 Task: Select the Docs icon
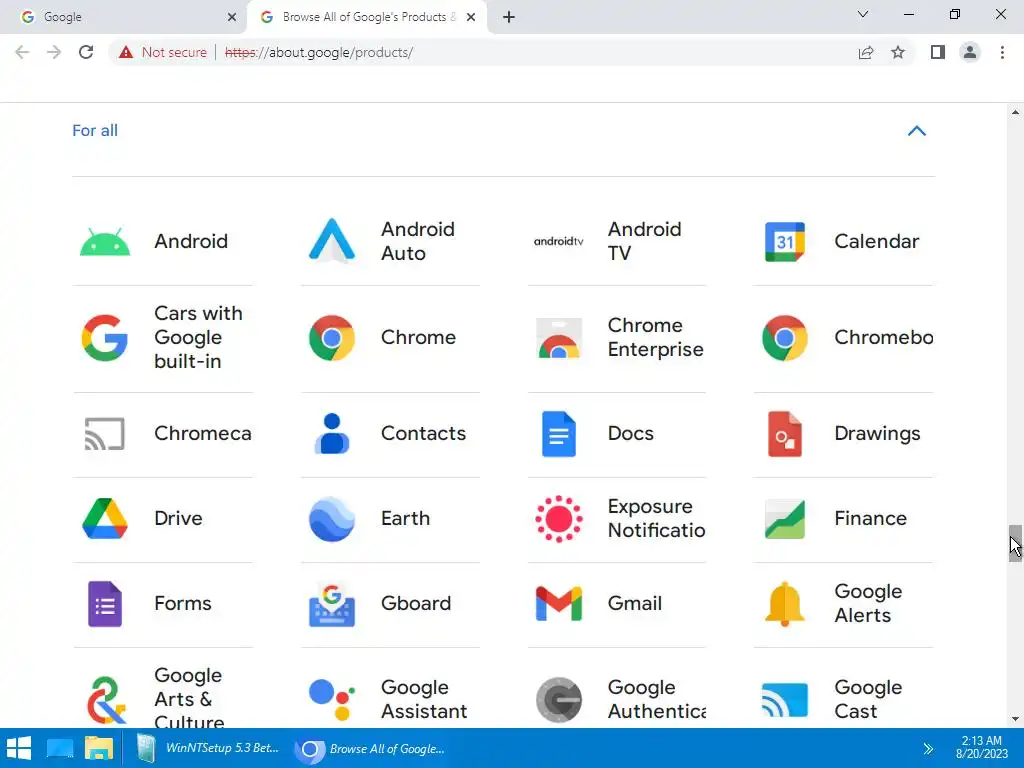[x=558, y=434]
